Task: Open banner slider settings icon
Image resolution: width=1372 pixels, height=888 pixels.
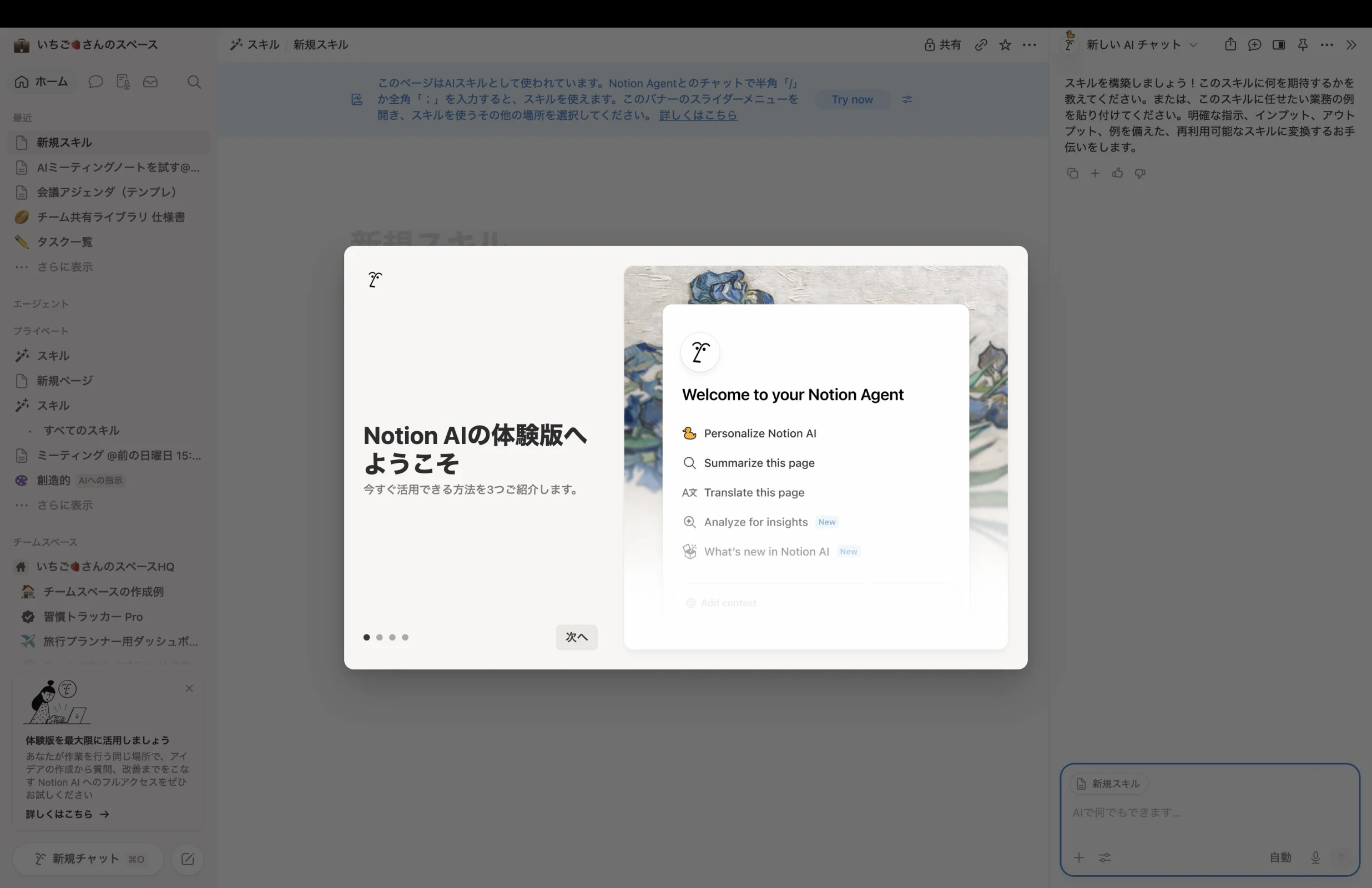Action: [907, 99]
